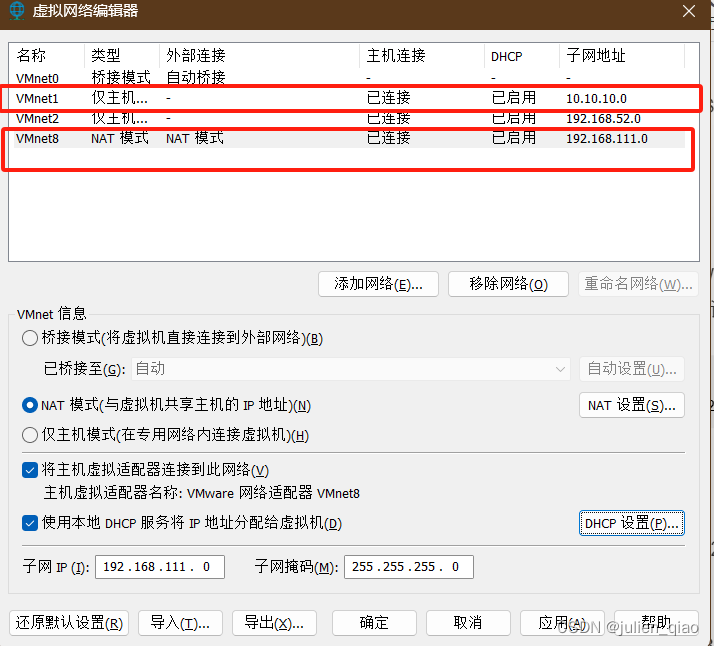This screenshot has width=714, height=646.
Task: Sort by 子网地址 column header
Action: click(622, 56)
